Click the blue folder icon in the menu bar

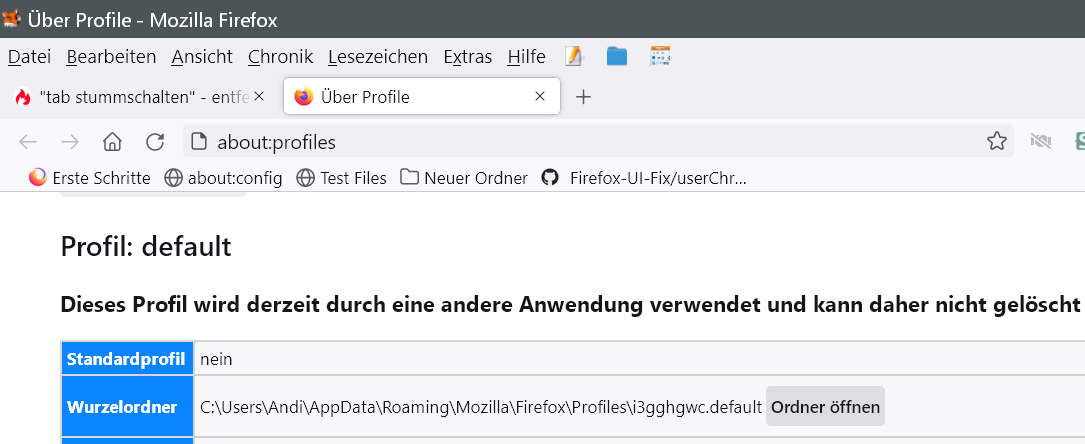617,57
